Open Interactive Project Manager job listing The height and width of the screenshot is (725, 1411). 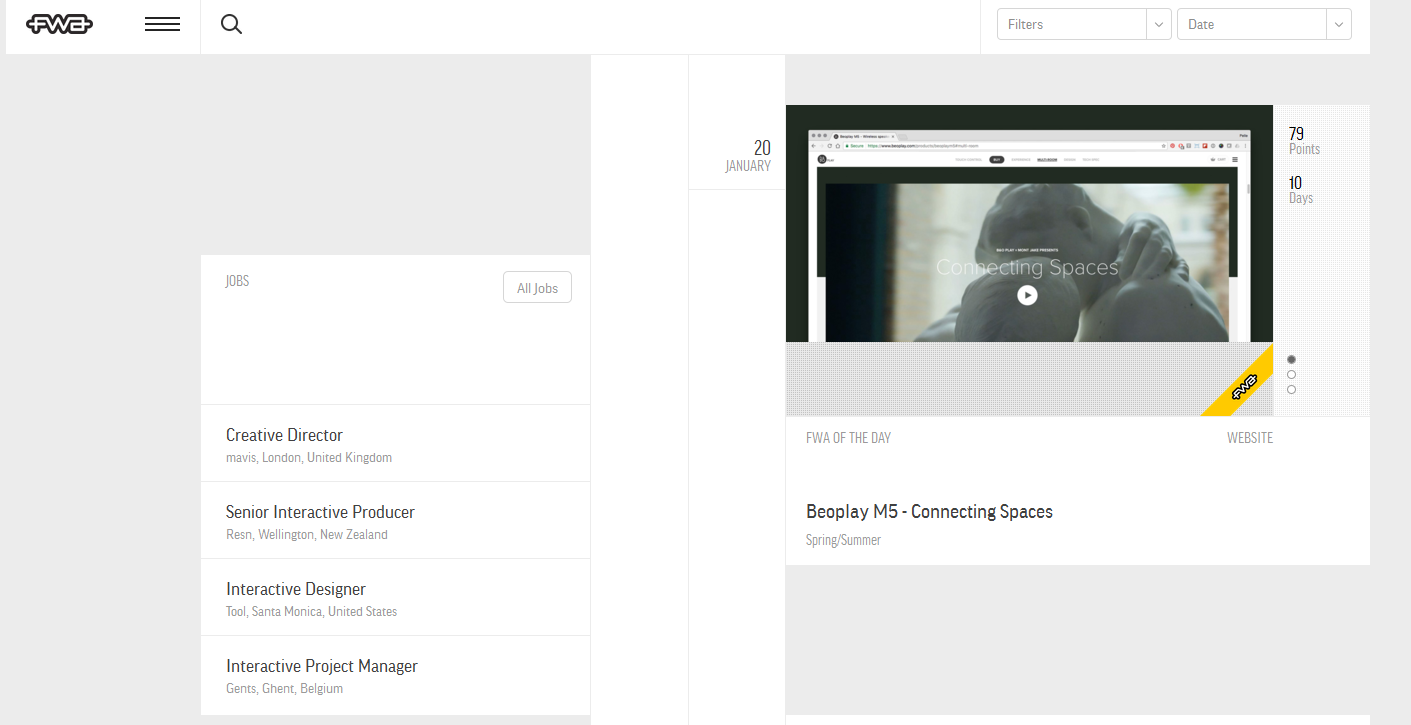395,674
